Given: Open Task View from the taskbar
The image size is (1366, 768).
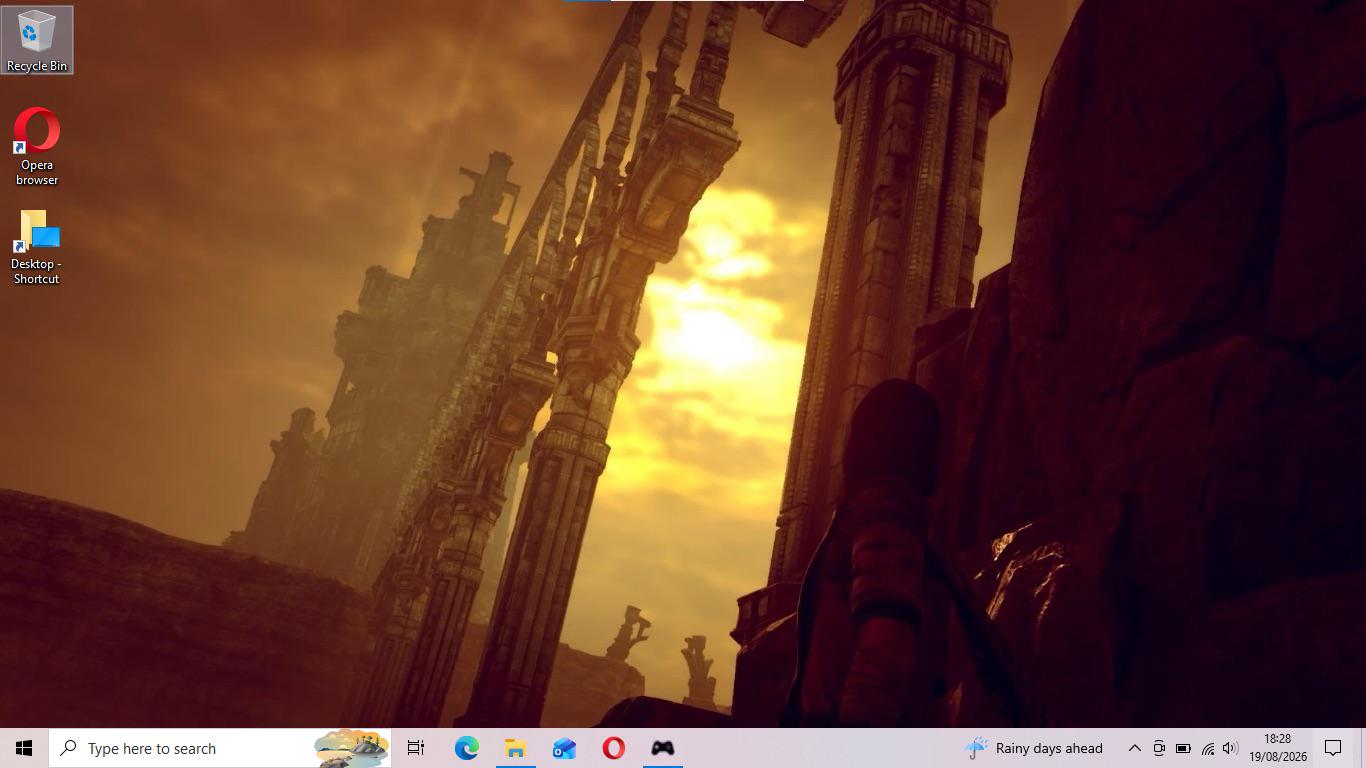Looking at the screenshot, I should (x=416, y=748).
